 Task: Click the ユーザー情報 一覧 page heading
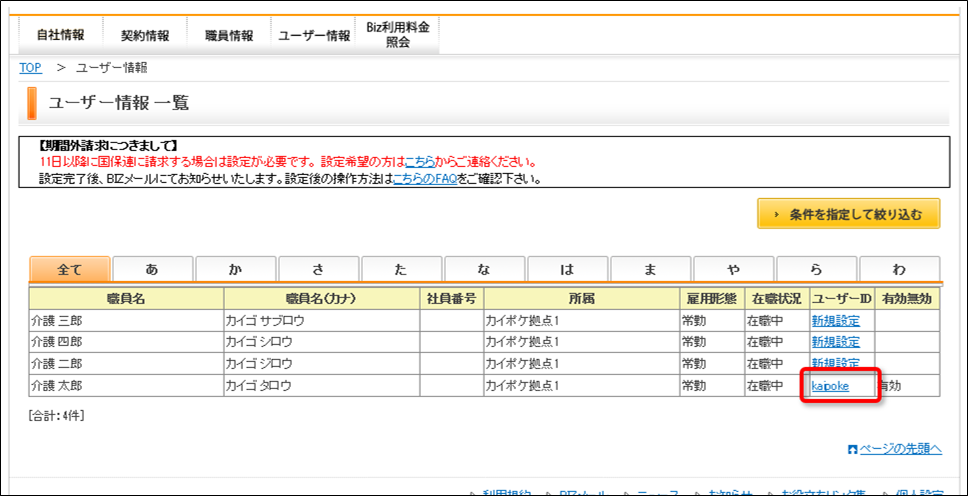click(x=119, y=103)
